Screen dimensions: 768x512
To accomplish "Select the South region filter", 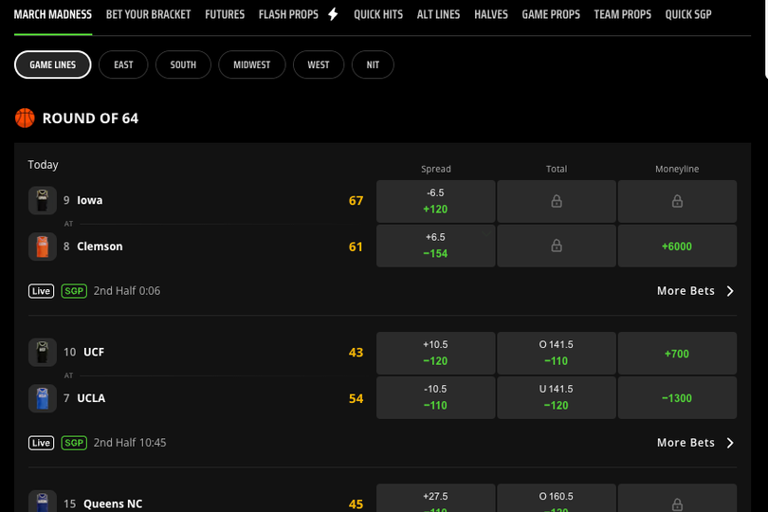I will coord(183,65).
